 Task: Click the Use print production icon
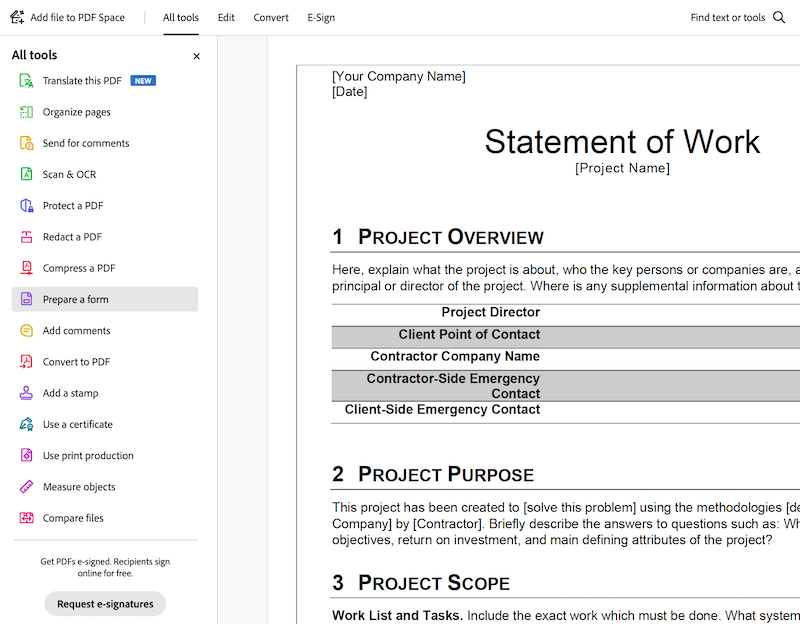pyautogui.click(x=26, y=455)
